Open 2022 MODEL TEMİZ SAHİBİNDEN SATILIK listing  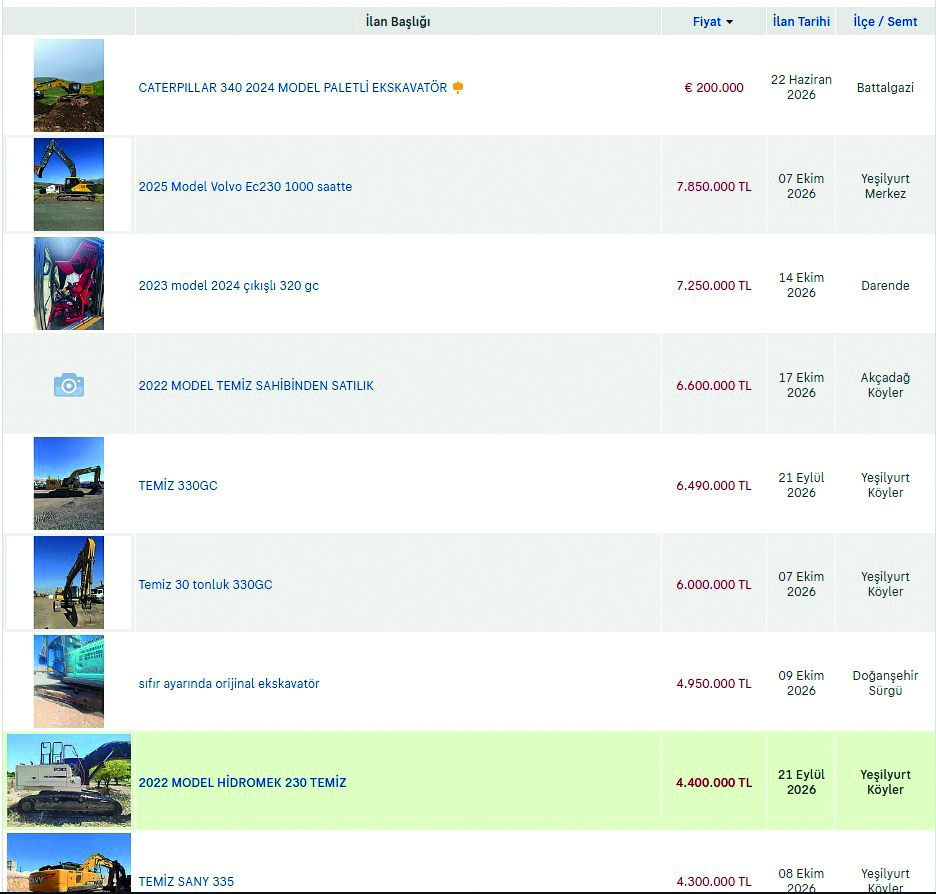[x=256, y=386]
